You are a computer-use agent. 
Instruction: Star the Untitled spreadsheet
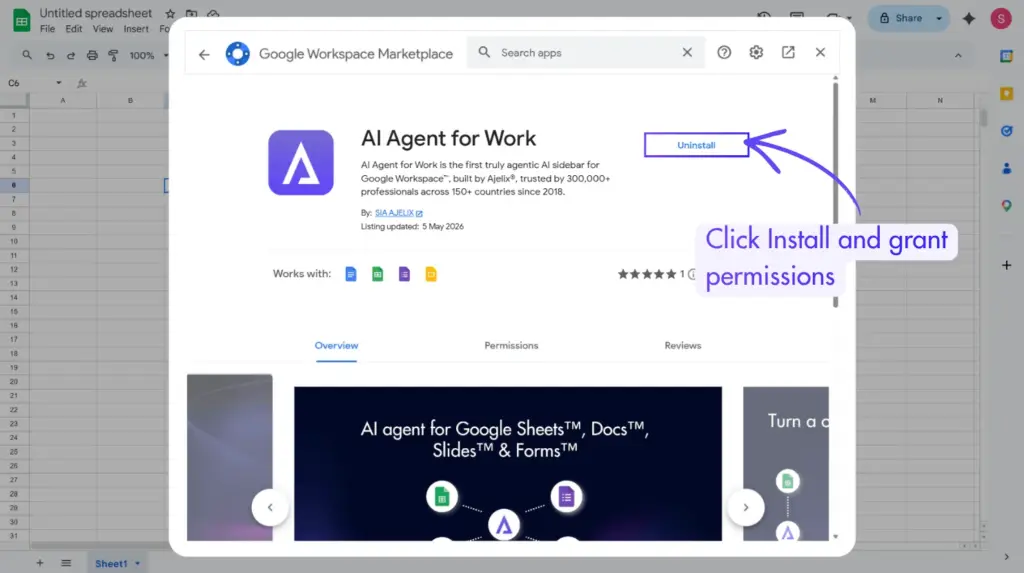click(x=170, y=13)
